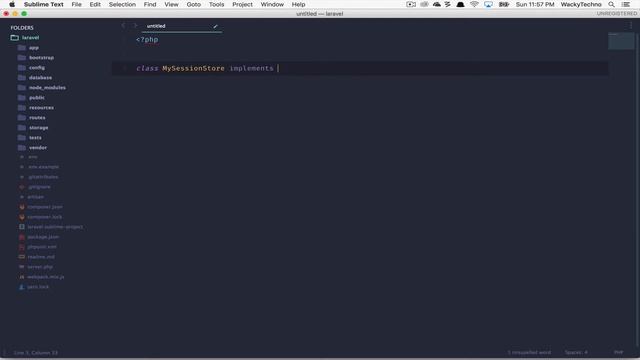Open the .env.example file in sidebar
This screenshot has width=640, height=360.
[43, 167]
